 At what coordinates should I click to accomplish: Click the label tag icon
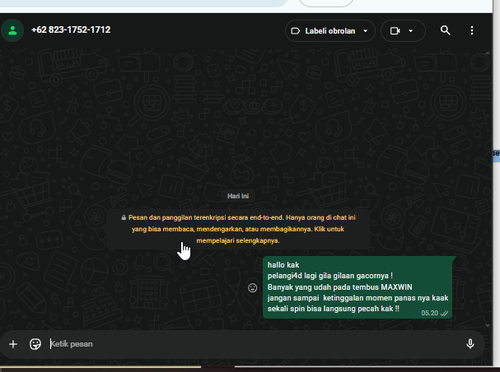tap(295, 31)
